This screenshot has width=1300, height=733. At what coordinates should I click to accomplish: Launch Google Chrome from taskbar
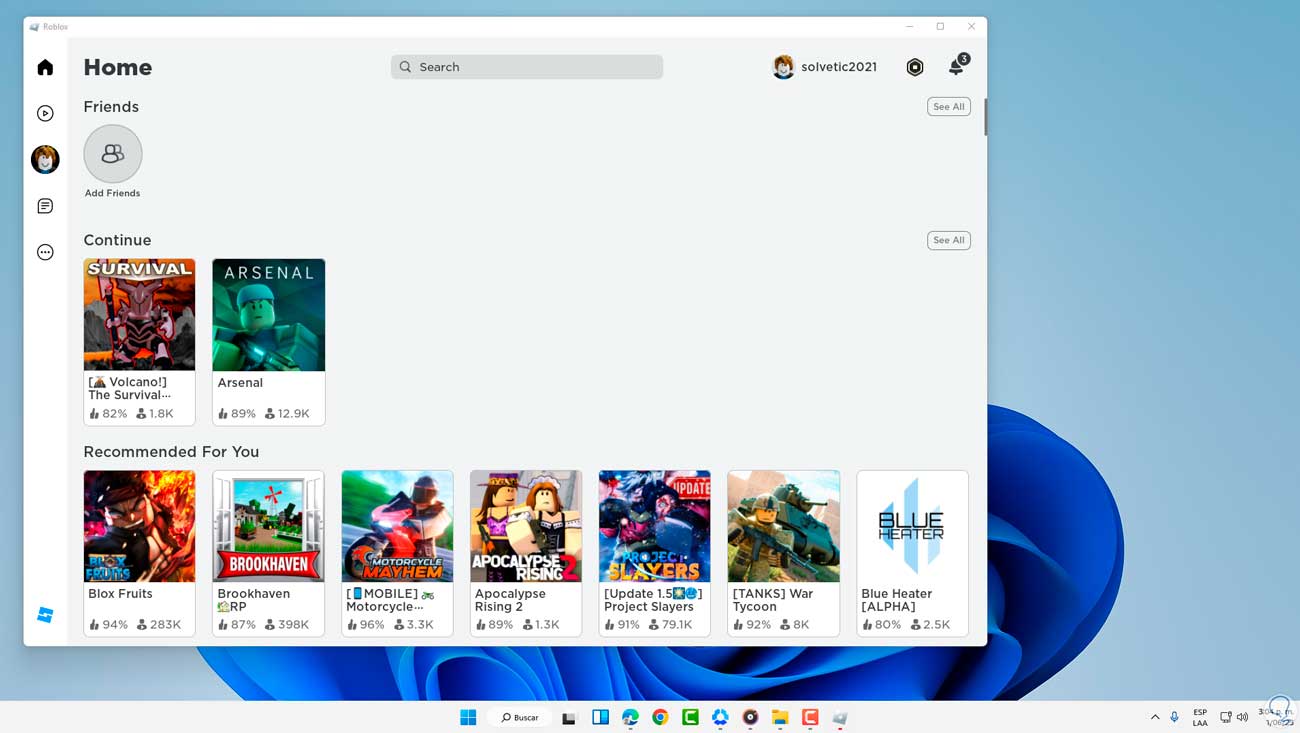[x=660, y=717]
